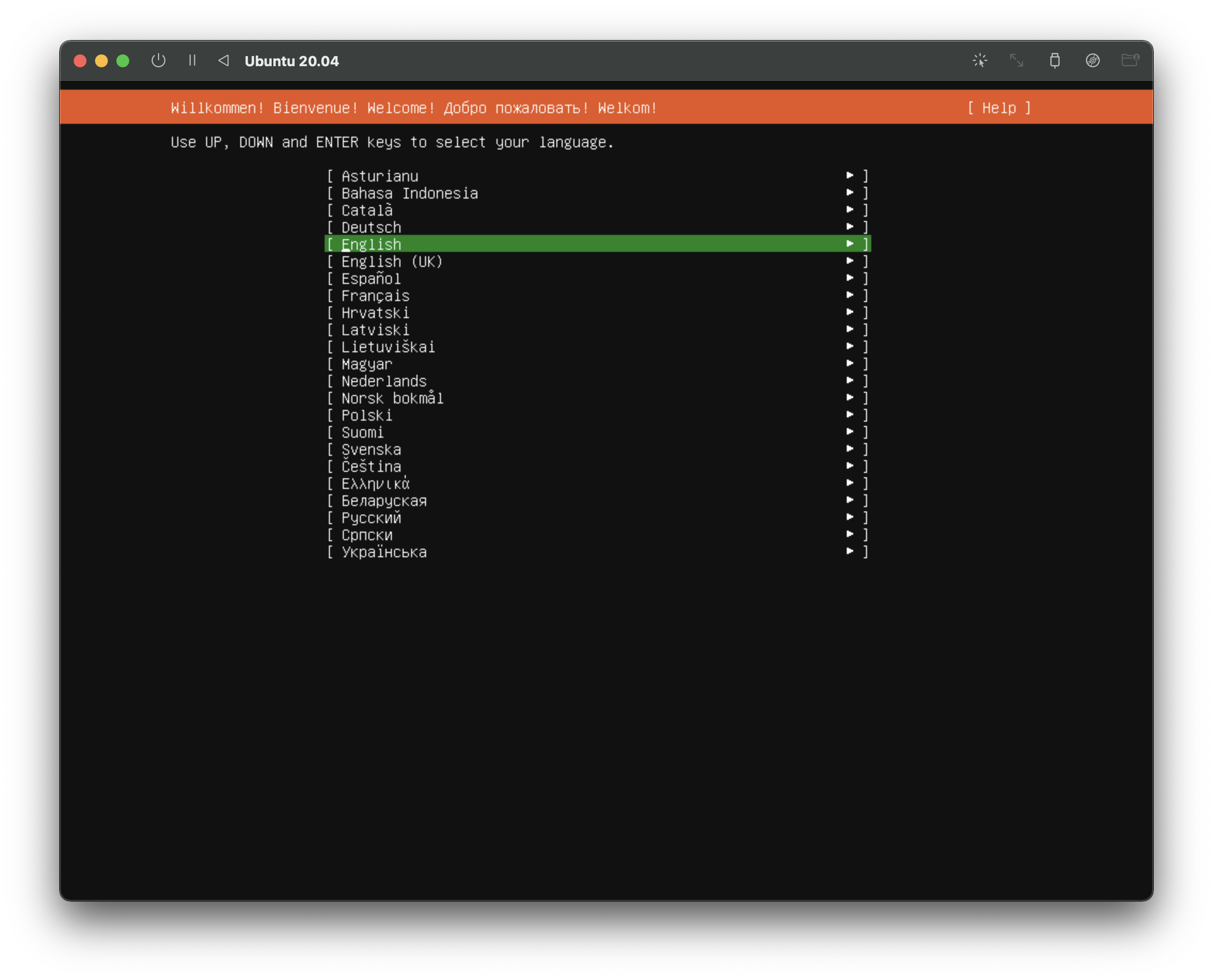Toggle capture mouse cursor icon
Image resolution: width=1213 pixels, height=980 pixels.
pos(980,60)
